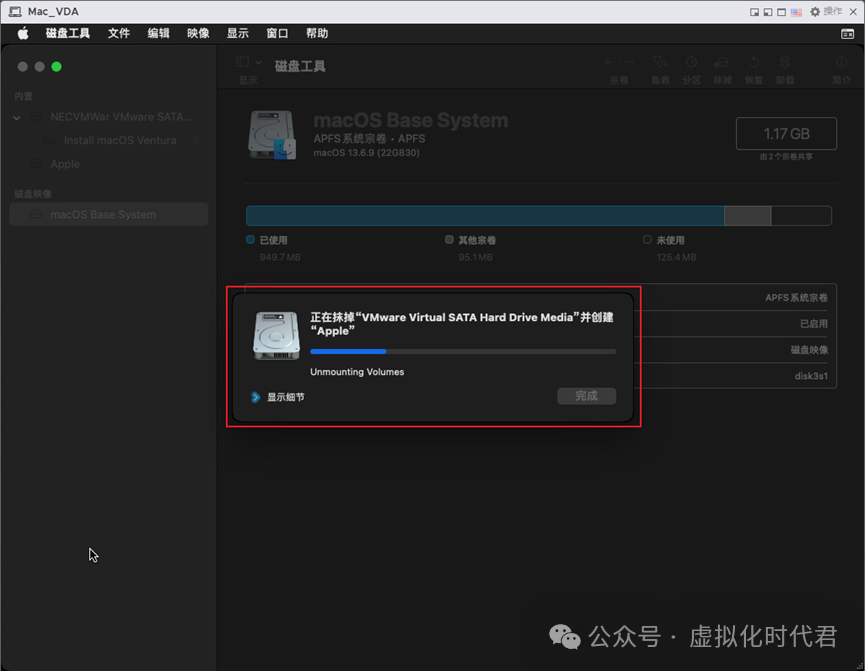
Task: Click the '95.1 MB' other volumes value
Action: (476, 257)
